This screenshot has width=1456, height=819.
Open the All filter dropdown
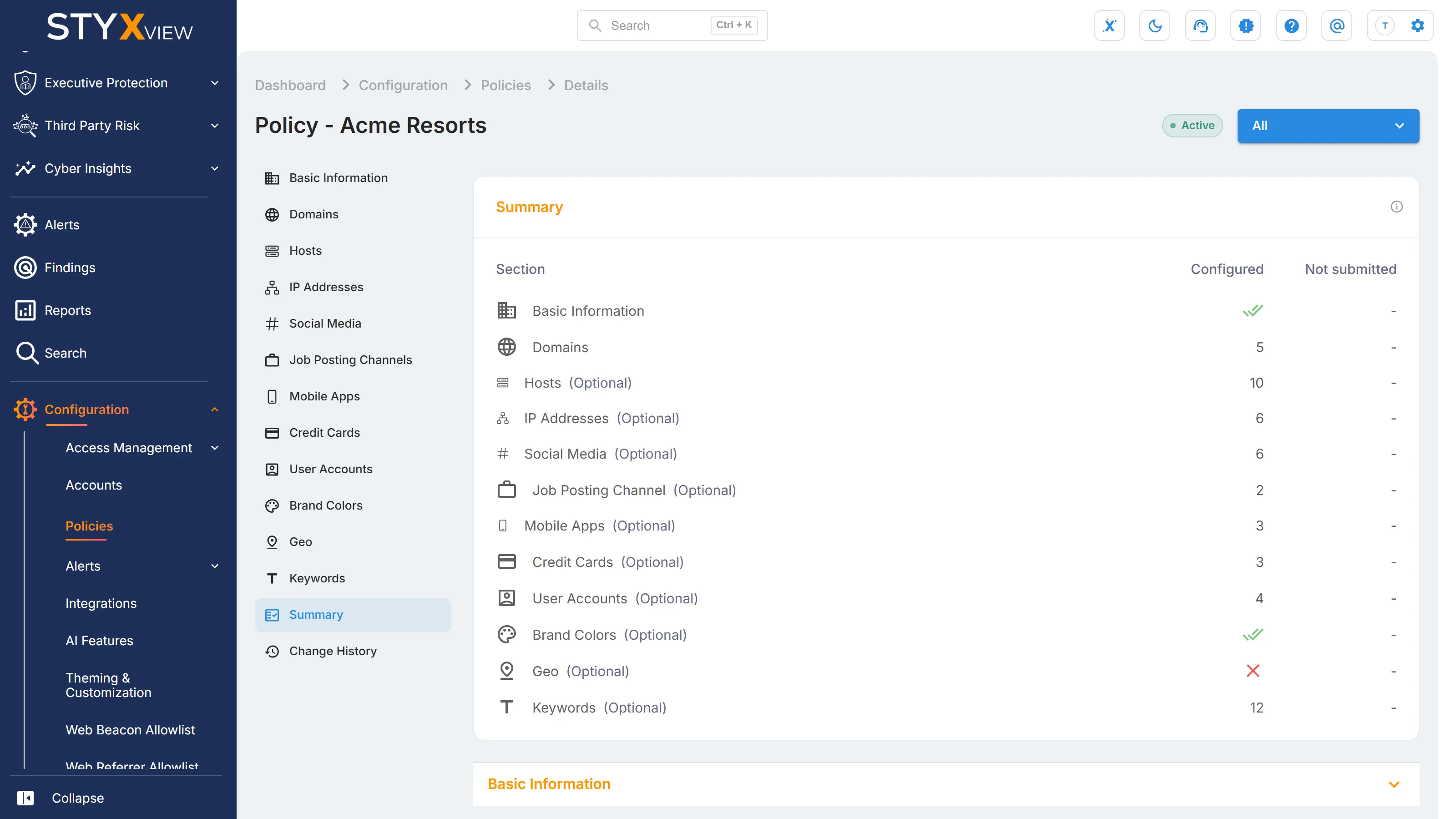(1328, 126)
